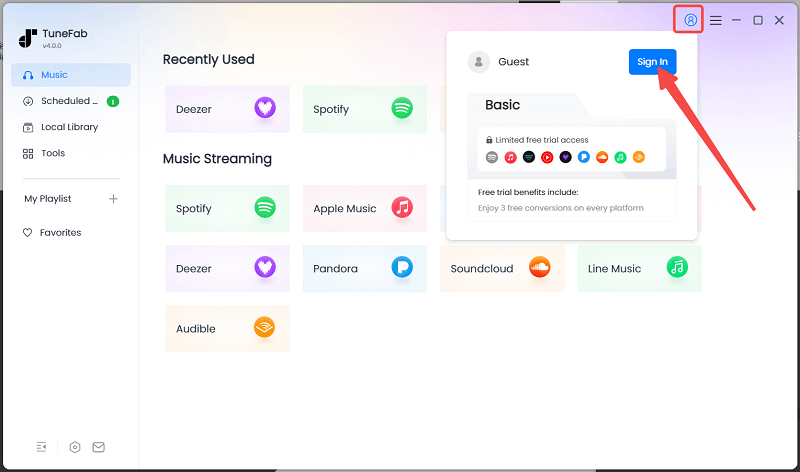Viewport: 800px width, 472px height.
Task: Select the Soundcloud tile
Action: click(x=501, y=268)
